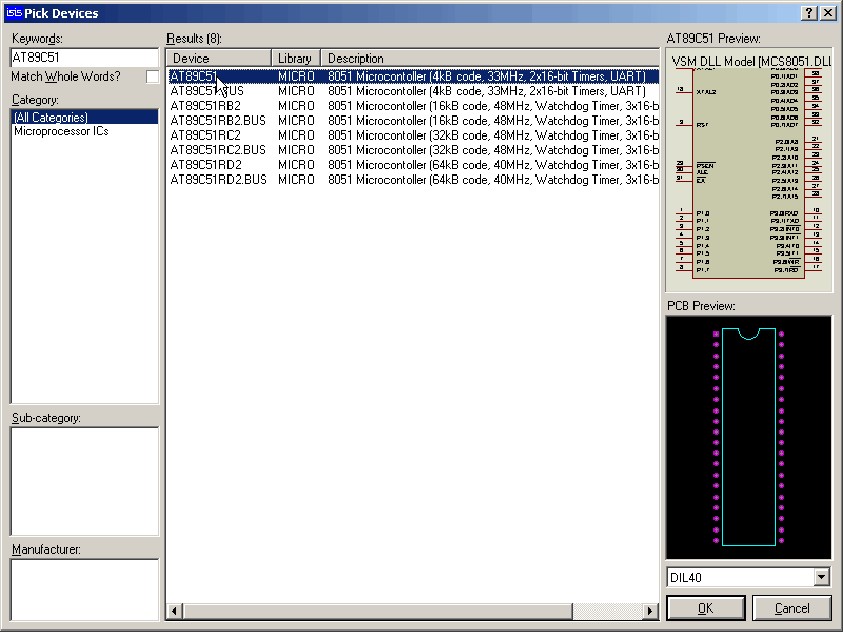This screenshot has height=632, width=843.
Task: Open the DIL40 package dropdown
Action: [821, 578]
